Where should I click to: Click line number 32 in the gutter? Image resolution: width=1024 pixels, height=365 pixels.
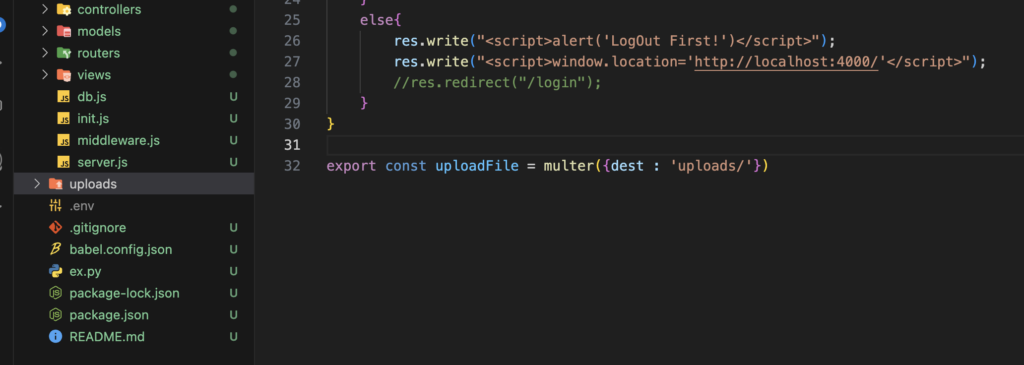[292, 166]
